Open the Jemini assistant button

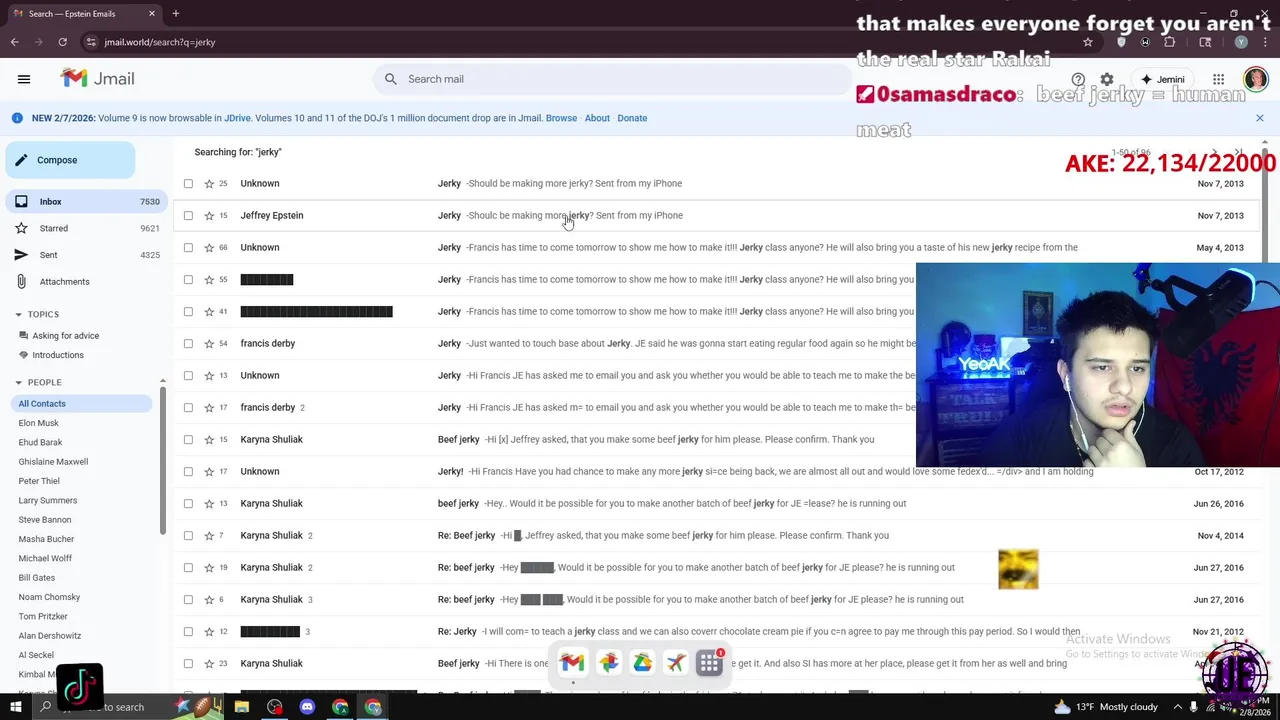[x=1163, y=79]
